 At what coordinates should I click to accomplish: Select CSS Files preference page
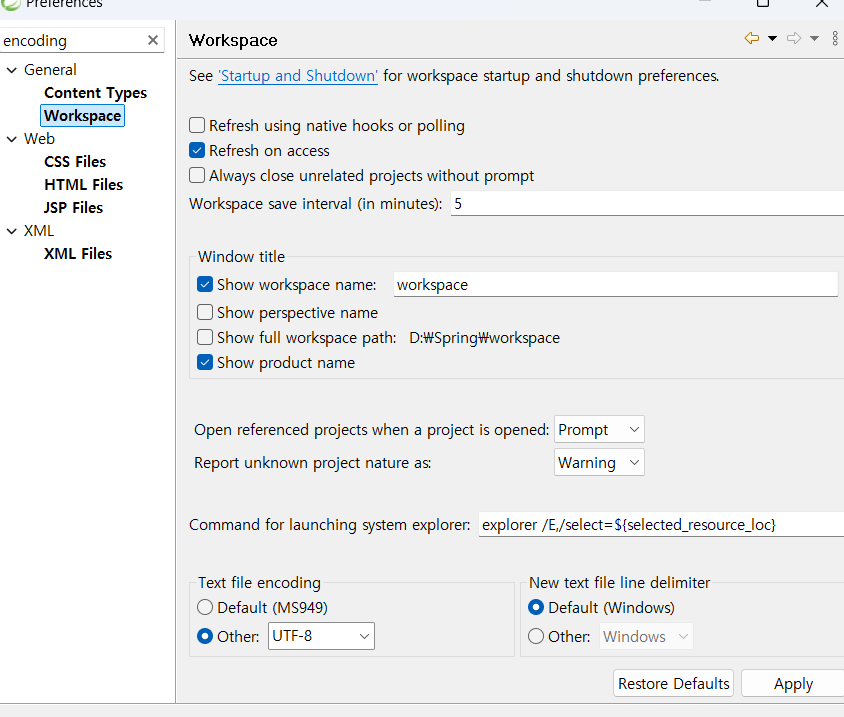click(x=75, y=161)
